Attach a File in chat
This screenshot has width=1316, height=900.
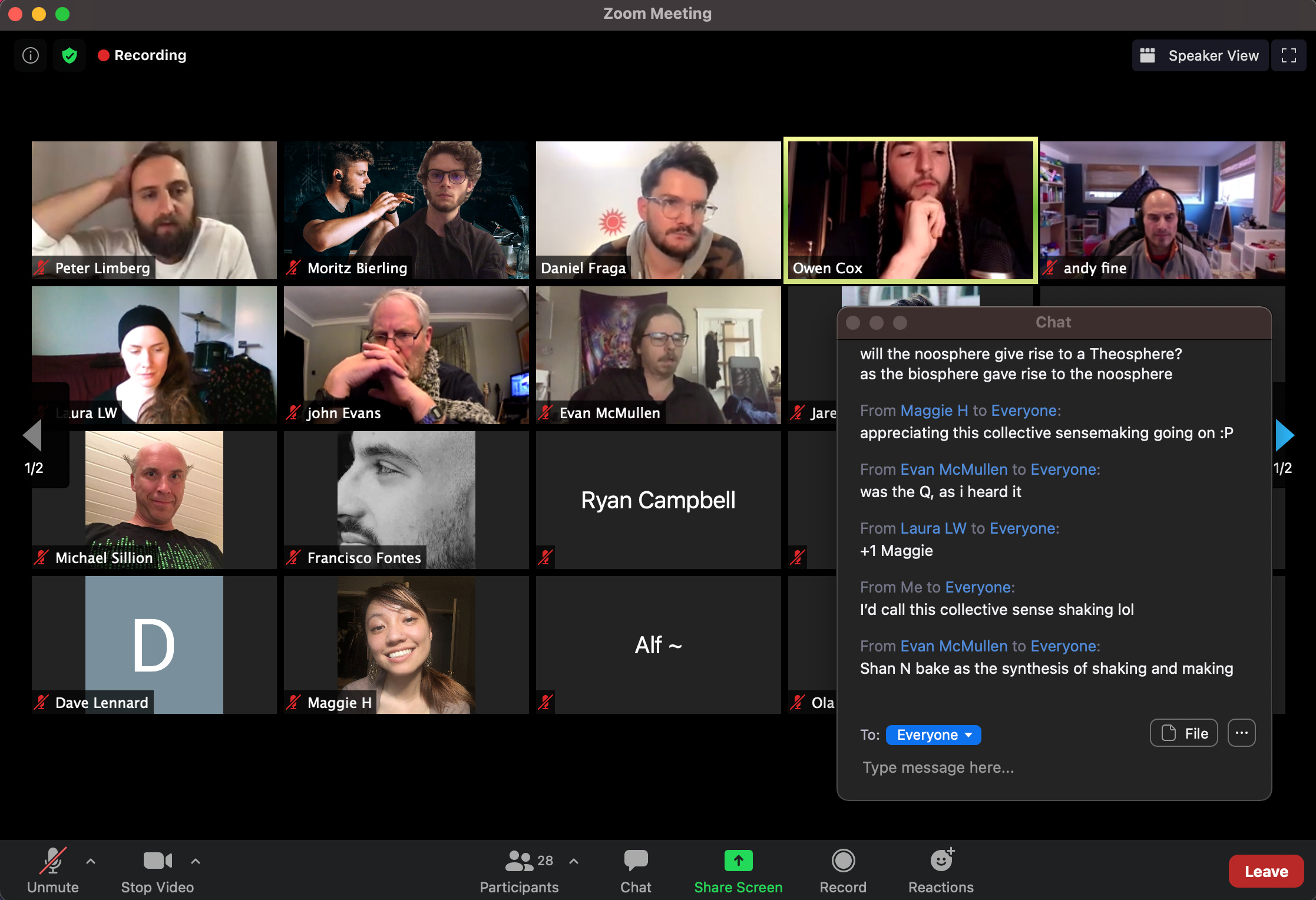tap(1183, 733)
